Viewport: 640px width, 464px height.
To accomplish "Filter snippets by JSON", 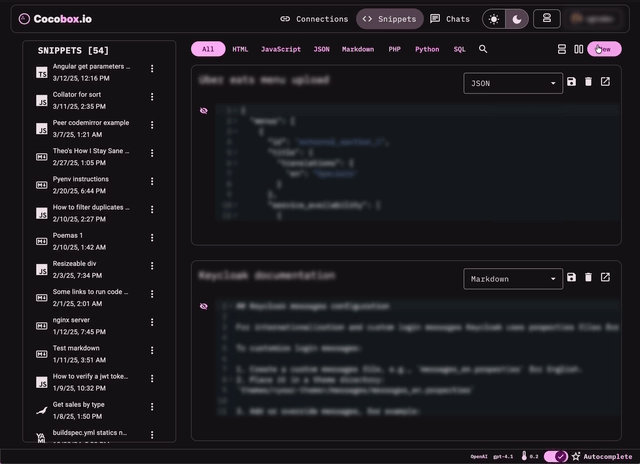I will [x=321, y=49].
